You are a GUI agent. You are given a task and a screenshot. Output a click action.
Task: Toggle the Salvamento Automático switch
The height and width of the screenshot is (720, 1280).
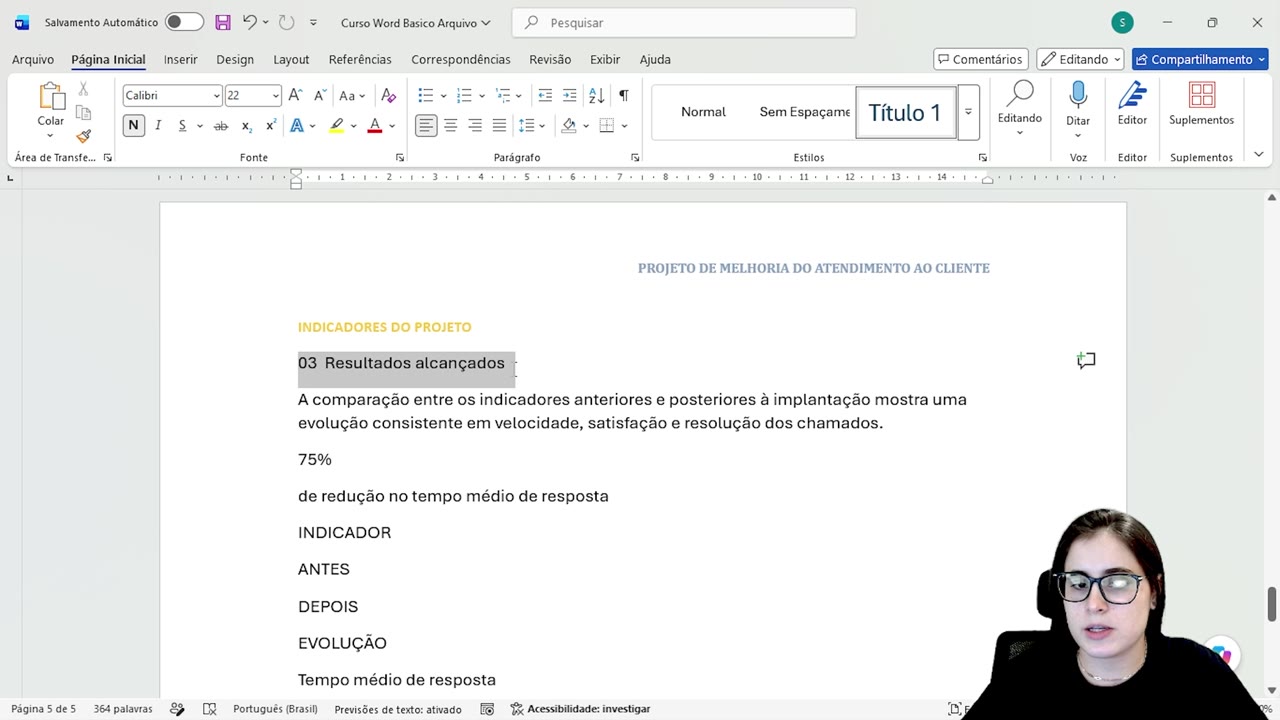click(184, 22)
